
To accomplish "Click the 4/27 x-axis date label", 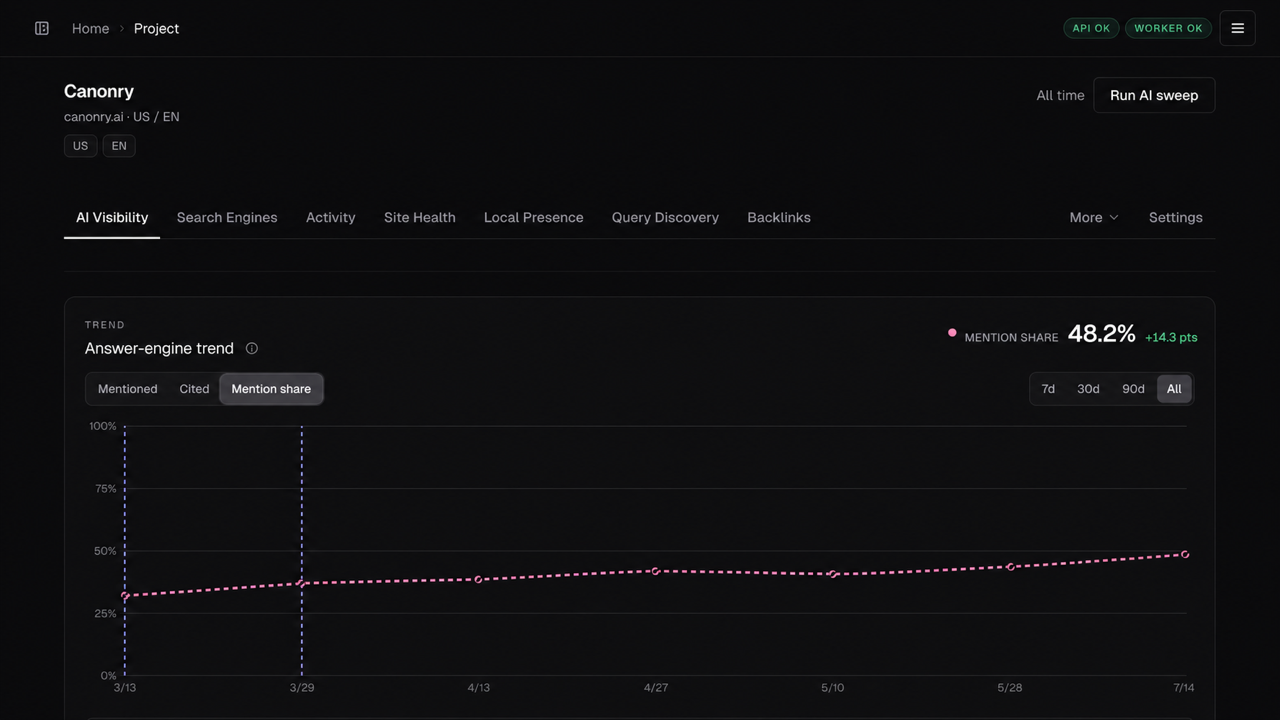I will point(656,688).
